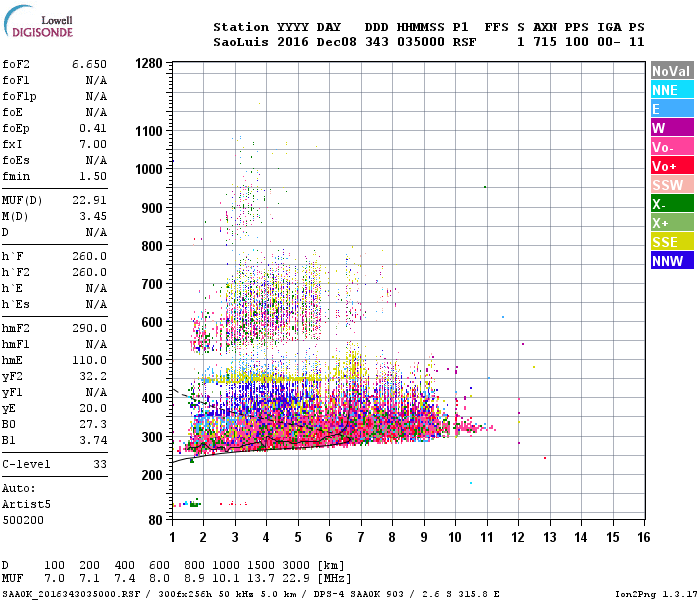Click the hmF2 value 290.0
The width and height of the screenshot is (700, 600).
pyautogui.click(x=89, y=329)
